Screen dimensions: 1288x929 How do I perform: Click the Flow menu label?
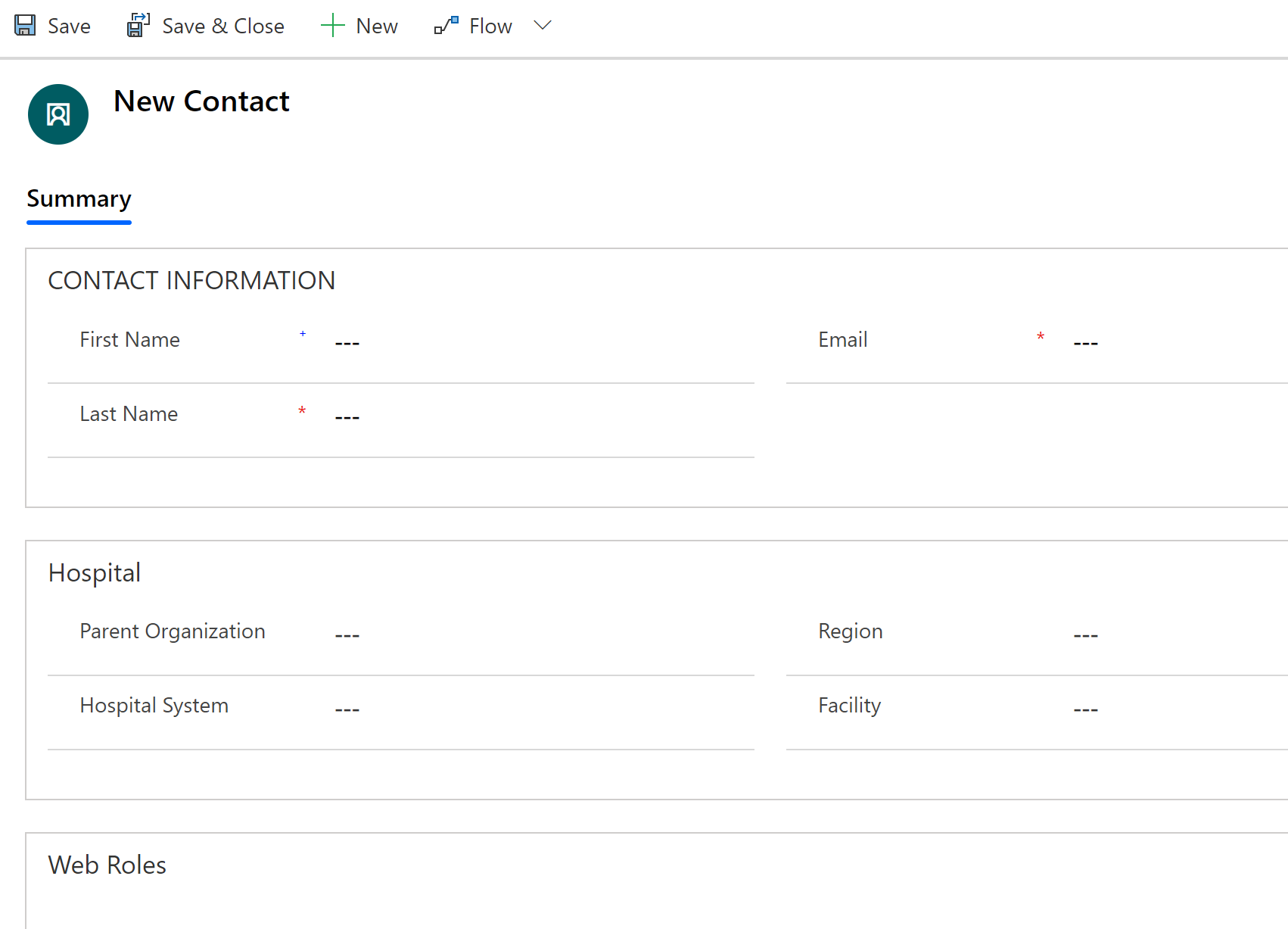point(490,26)
